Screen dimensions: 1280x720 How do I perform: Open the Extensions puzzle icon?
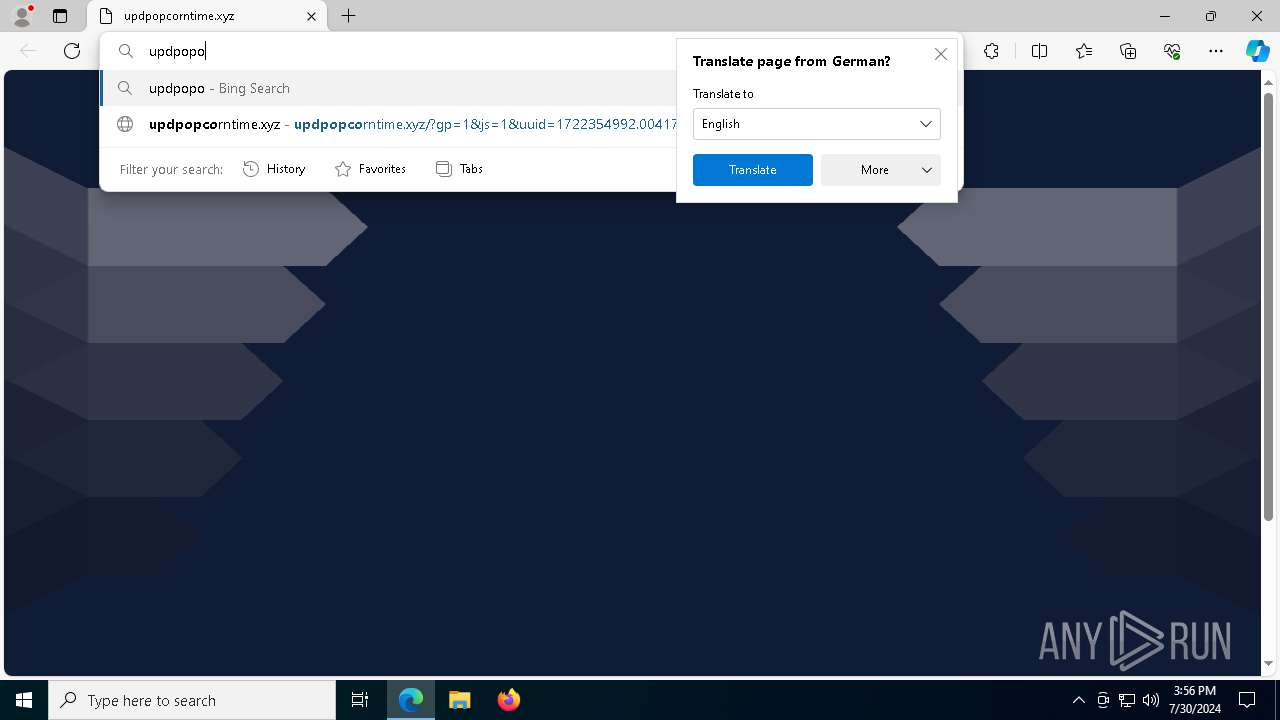tap(991, 51)
